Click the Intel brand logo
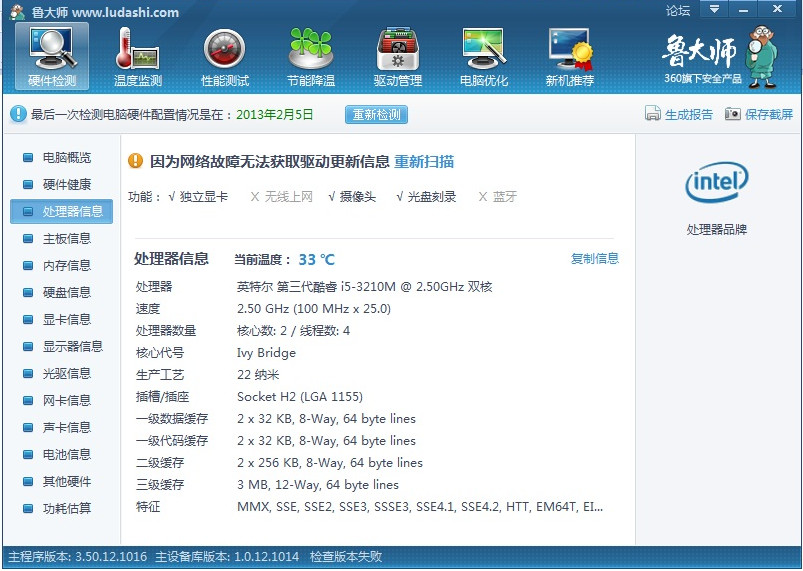The image size is (803, 571). (716, 181)
